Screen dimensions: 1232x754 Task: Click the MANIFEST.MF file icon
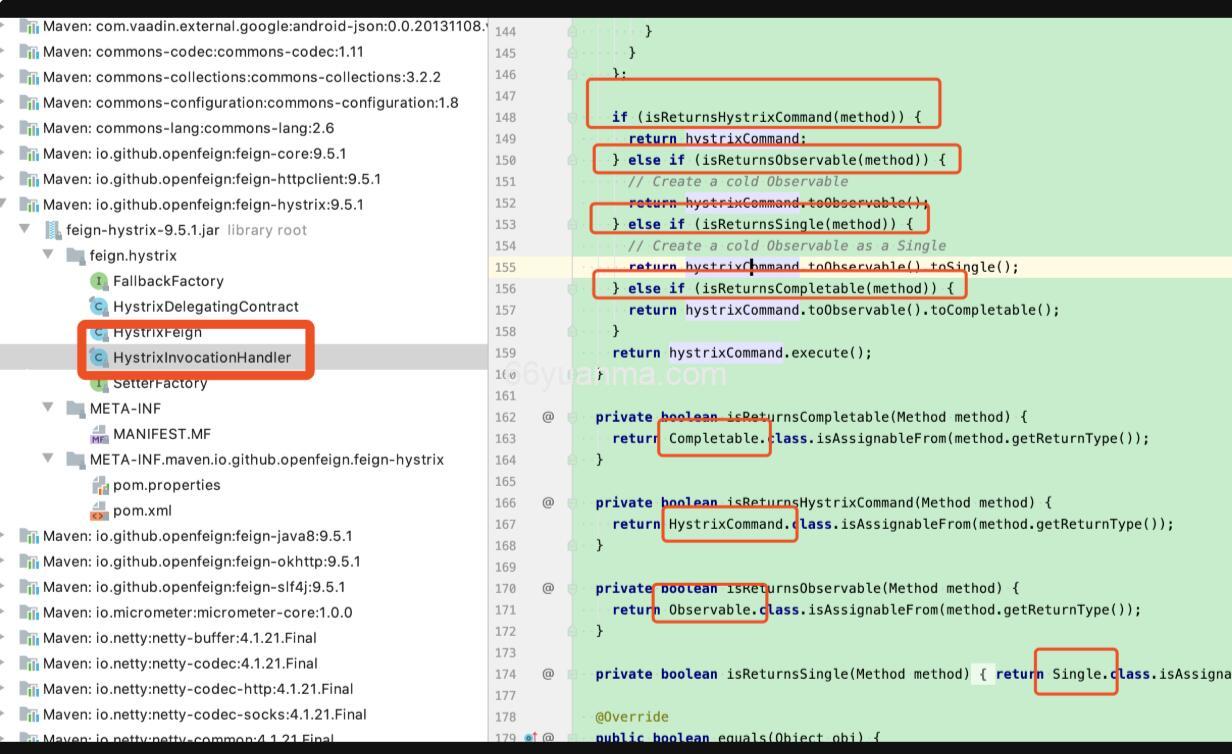pos(99,434)
